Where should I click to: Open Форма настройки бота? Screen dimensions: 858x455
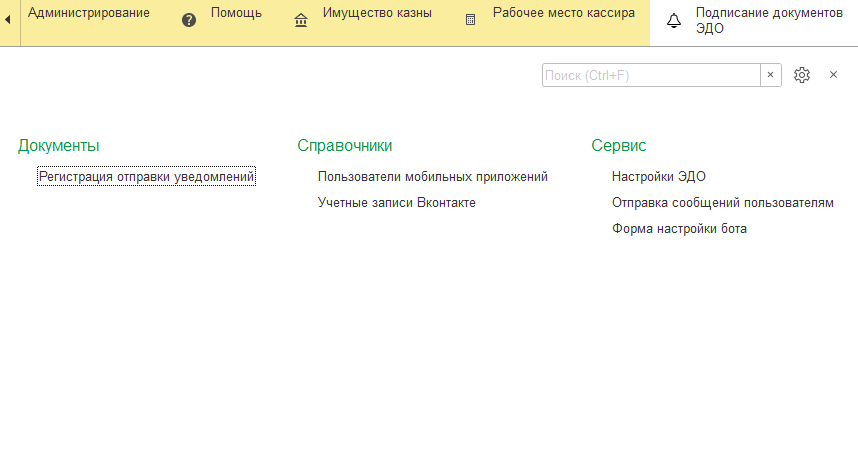[x=679, y=229]
